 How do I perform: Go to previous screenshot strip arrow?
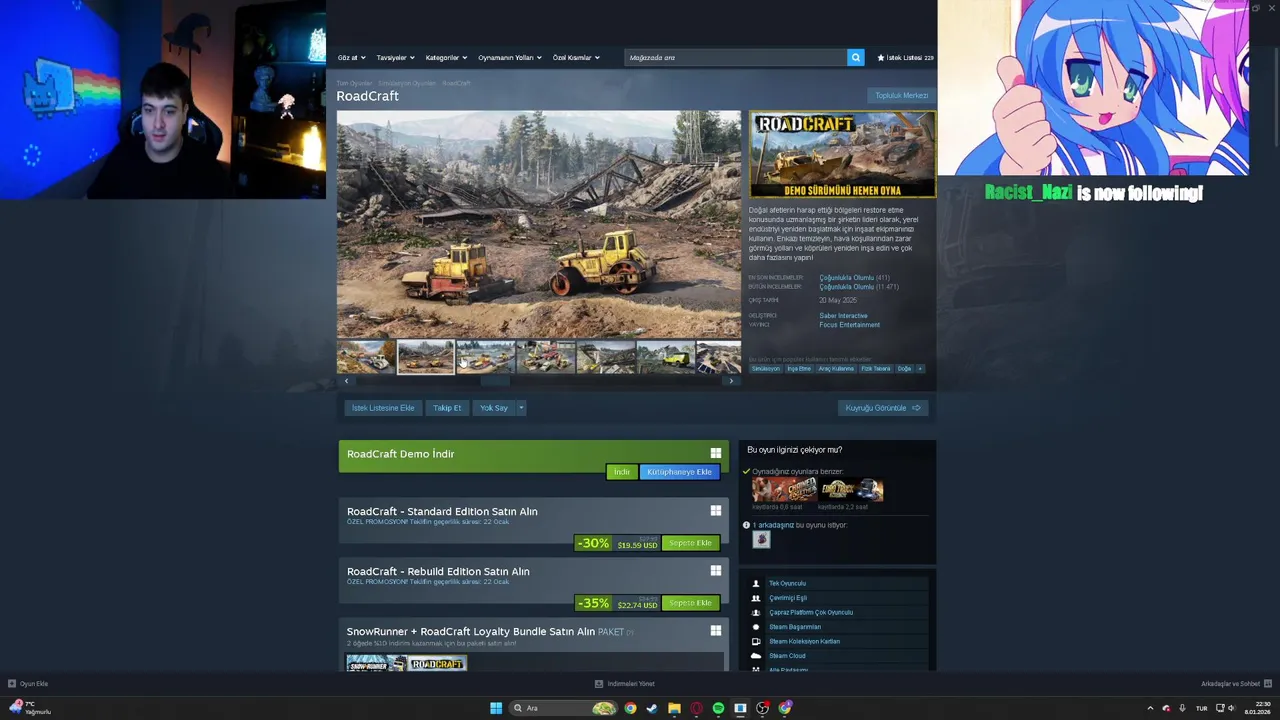tap(346, 381)
